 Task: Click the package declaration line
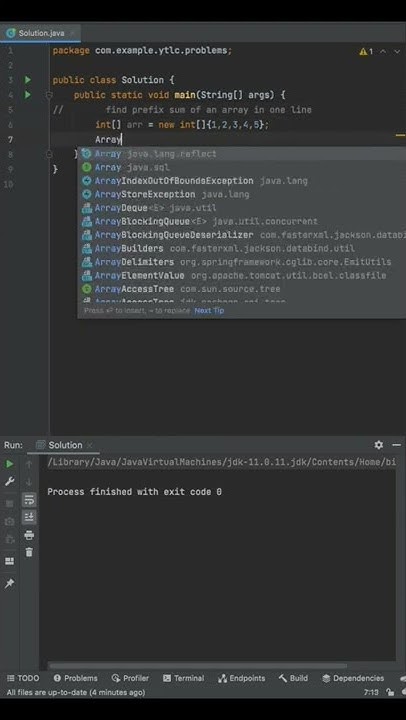coord(142,51)
